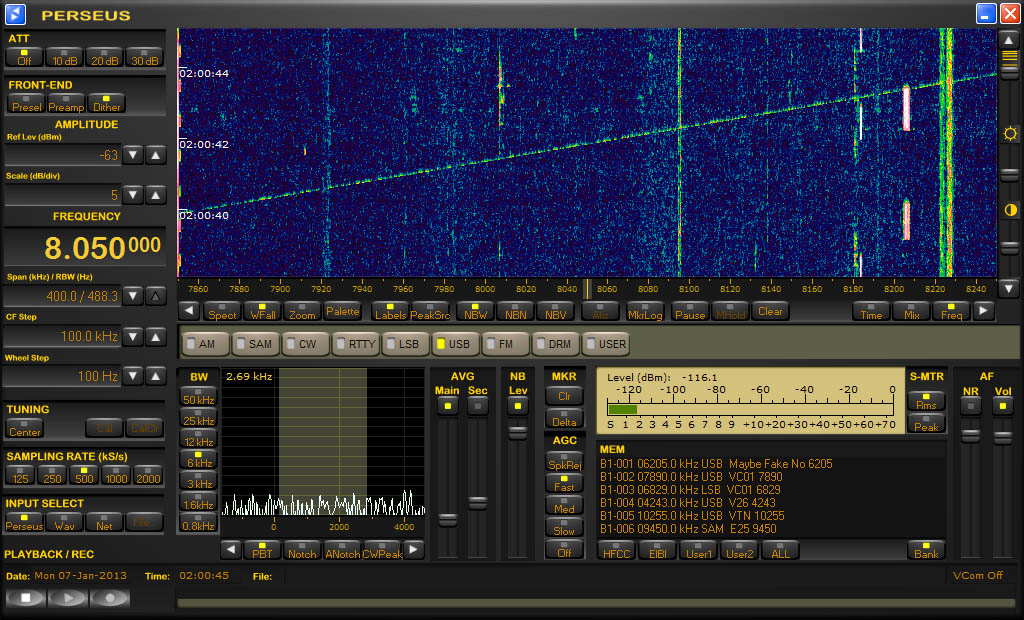Increase Wheel Step with up arrow
Viewport: 1024px width, 620px height.
pos(155,376)
